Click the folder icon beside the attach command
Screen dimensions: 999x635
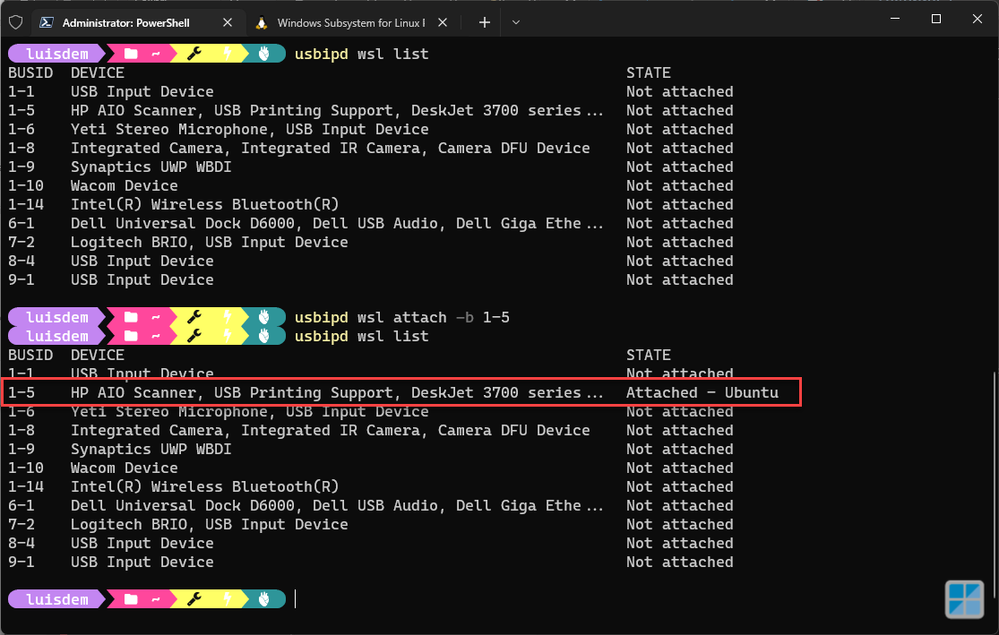[131, 317]
